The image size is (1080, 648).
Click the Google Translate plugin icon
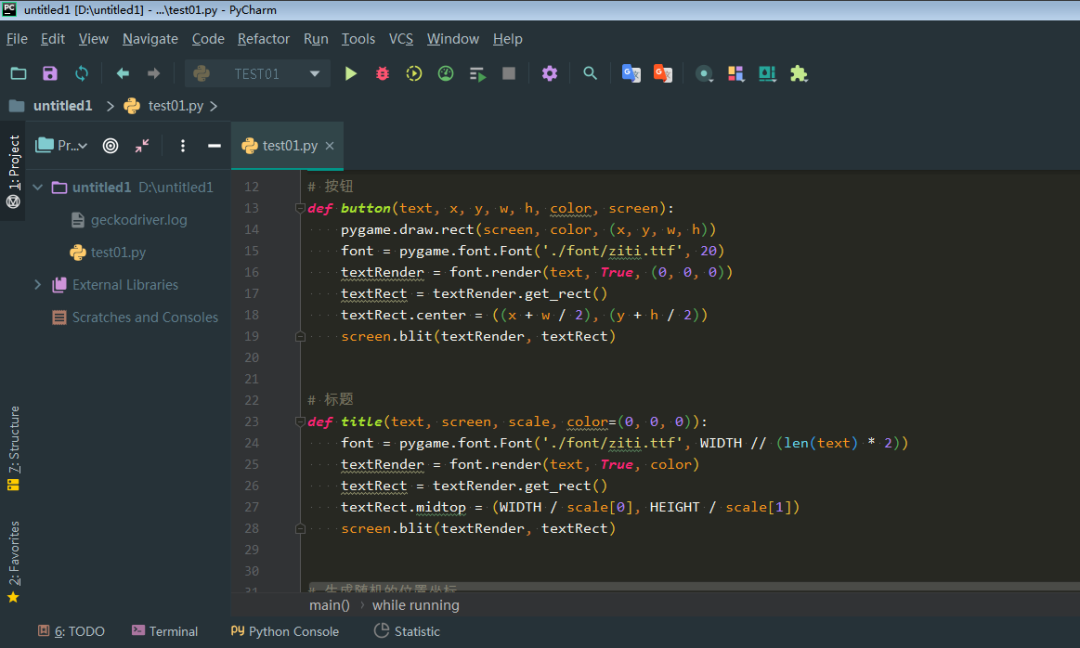tap(631, 73)
